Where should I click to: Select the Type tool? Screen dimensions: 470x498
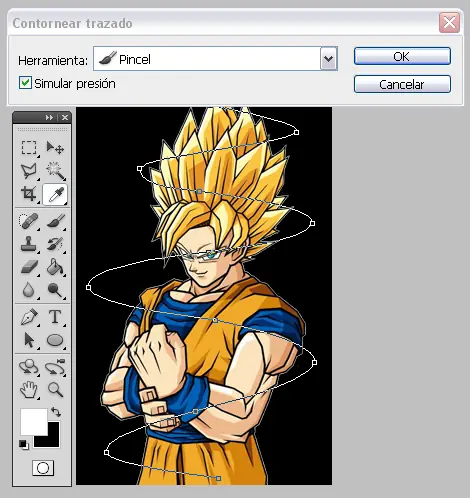coord(55,317)
